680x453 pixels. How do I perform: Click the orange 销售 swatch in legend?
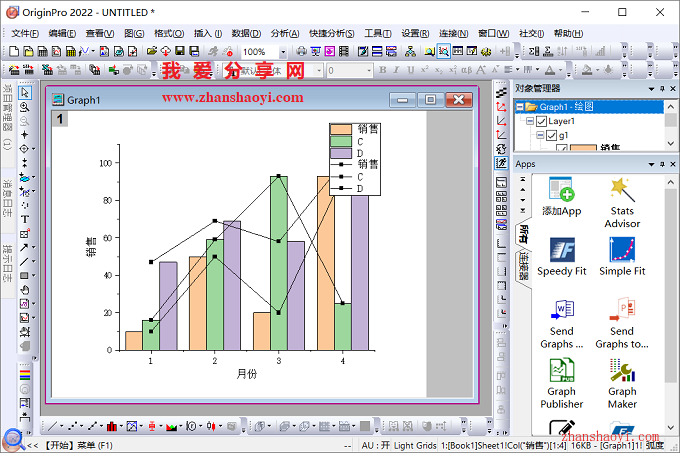click(x=341, y=129)
